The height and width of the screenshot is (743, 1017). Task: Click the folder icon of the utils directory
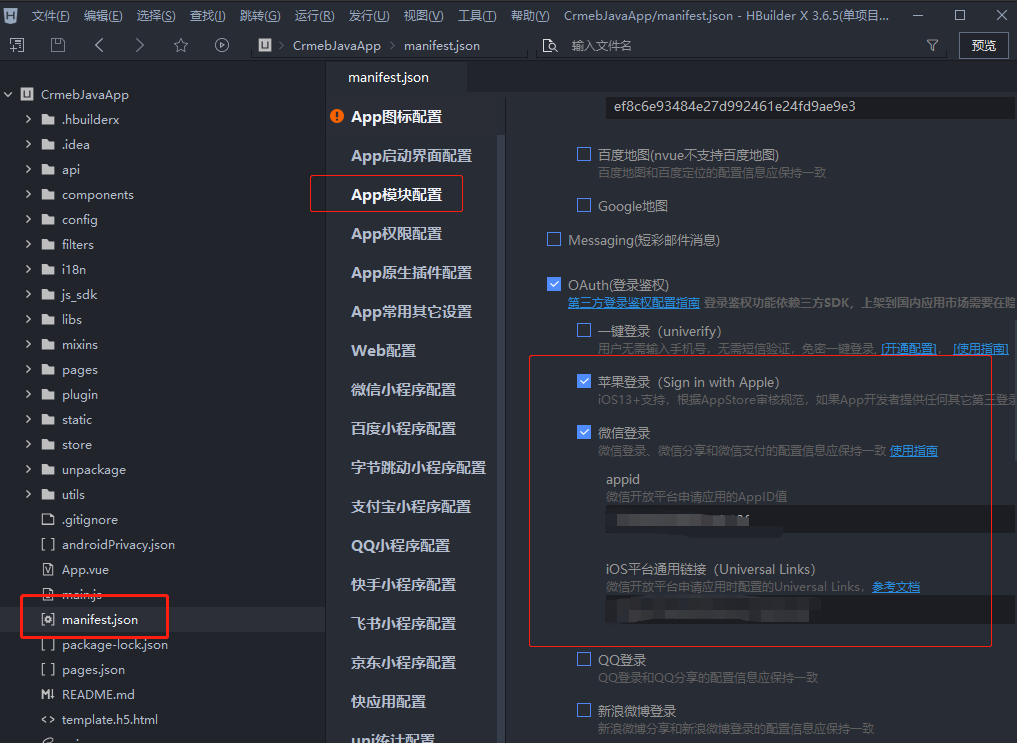48,495
